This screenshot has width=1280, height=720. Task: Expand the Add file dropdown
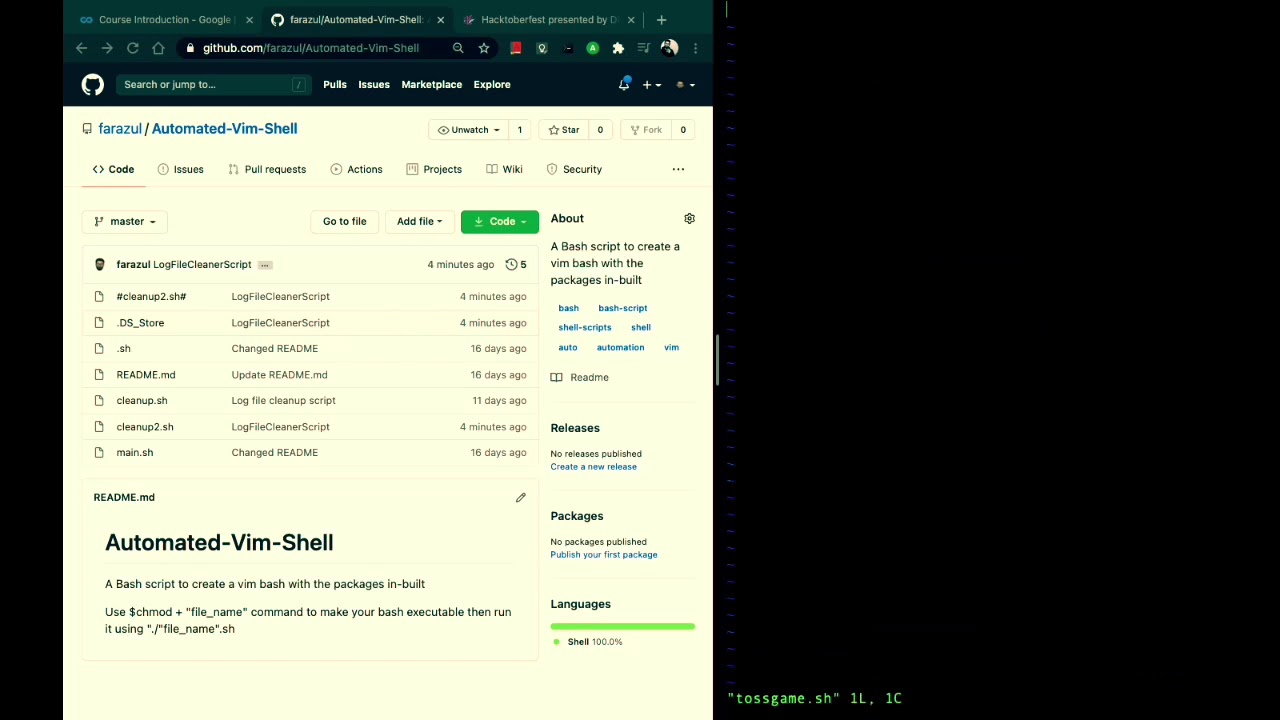[419, 221]
